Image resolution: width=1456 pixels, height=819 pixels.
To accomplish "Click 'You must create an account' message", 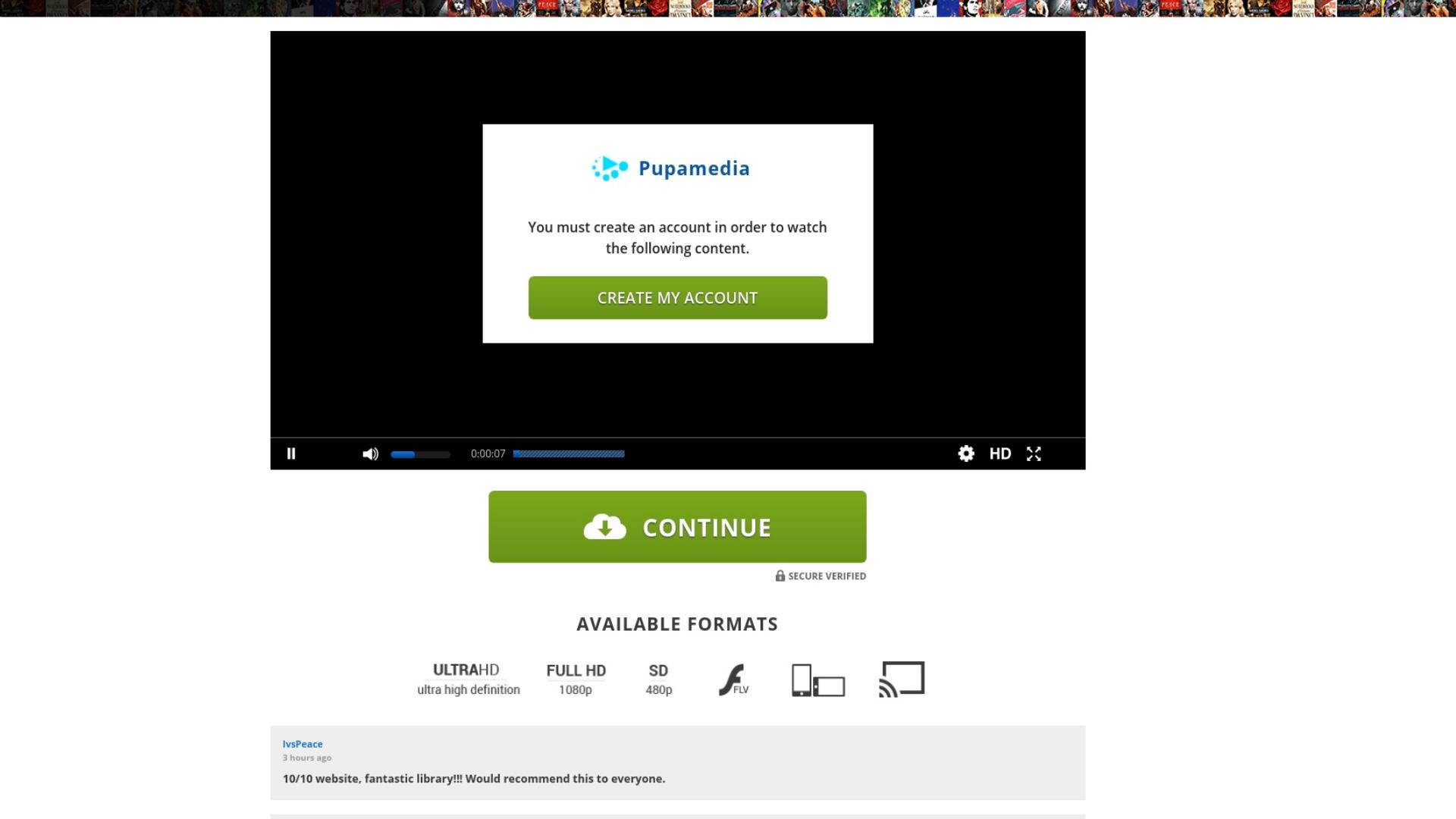I will point(677,238).
